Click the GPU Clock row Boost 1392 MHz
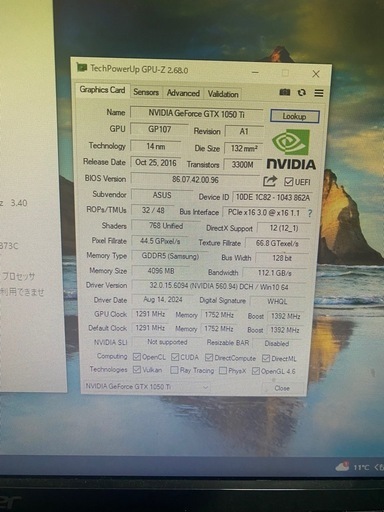This screenshot has width=384, height=512. point(285,316)
